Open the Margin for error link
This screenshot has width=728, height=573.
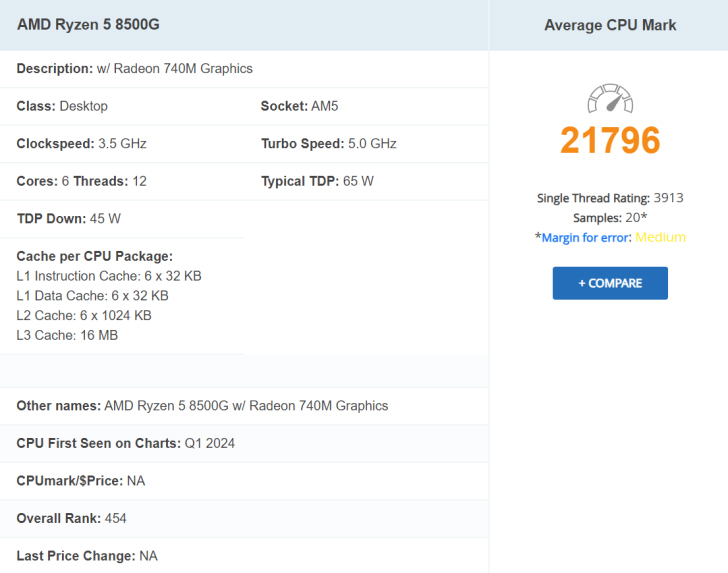coord(586,238)
